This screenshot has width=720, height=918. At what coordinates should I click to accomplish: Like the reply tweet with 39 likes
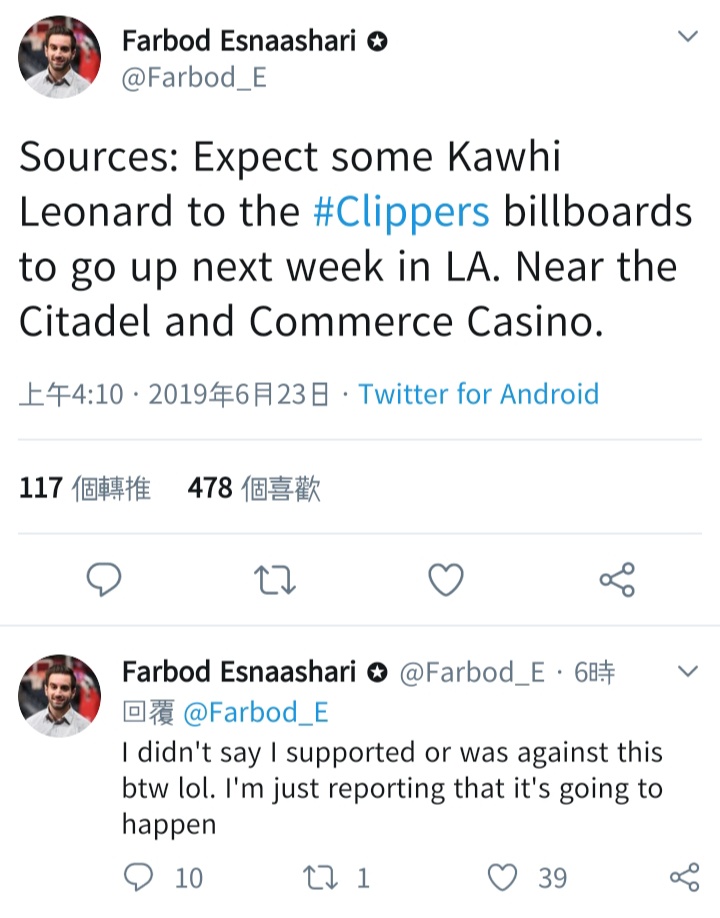point(503,878)
